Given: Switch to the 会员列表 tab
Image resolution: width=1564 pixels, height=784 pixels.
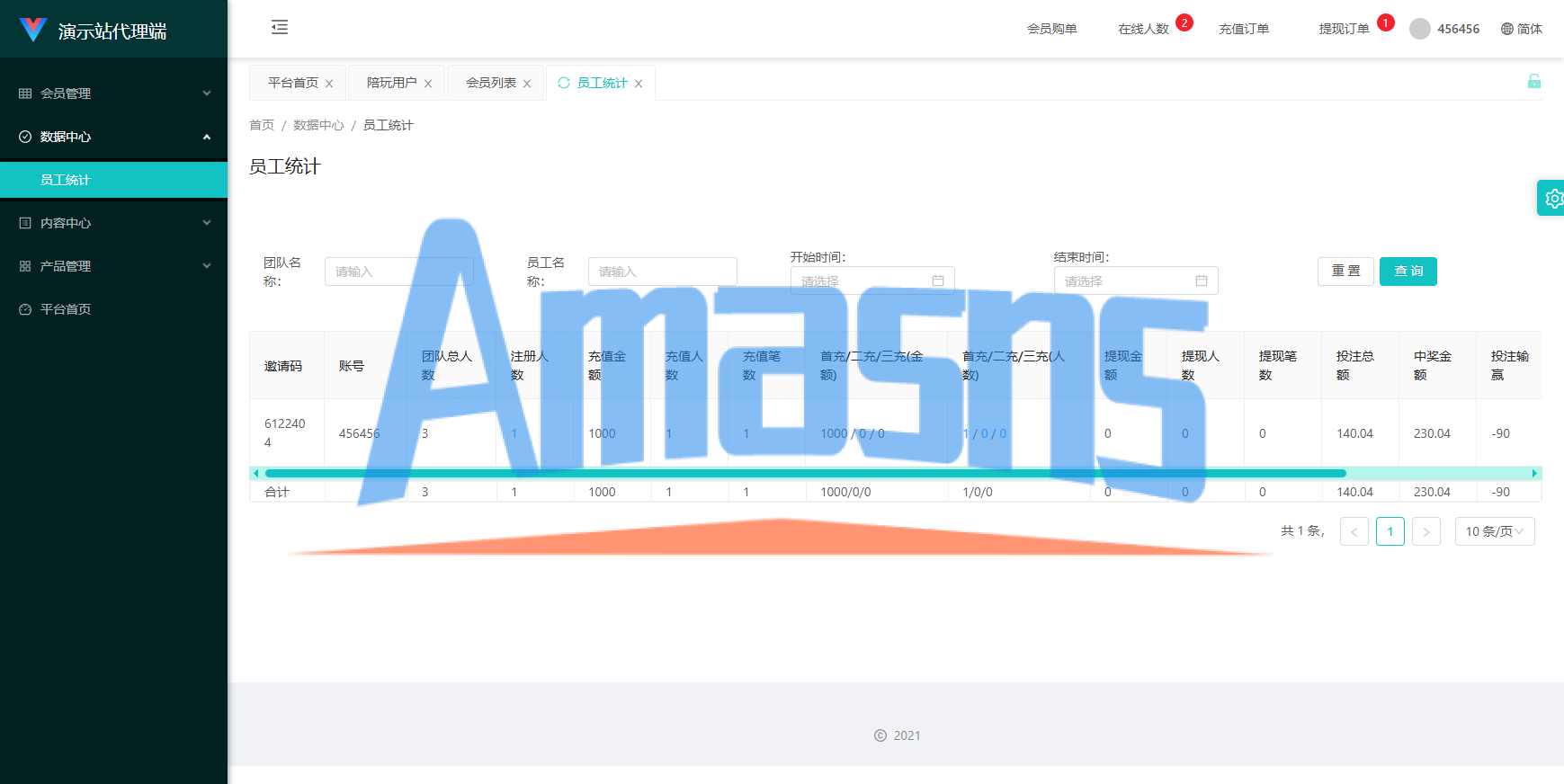Looking at the screenshot, I should point(491,83).
